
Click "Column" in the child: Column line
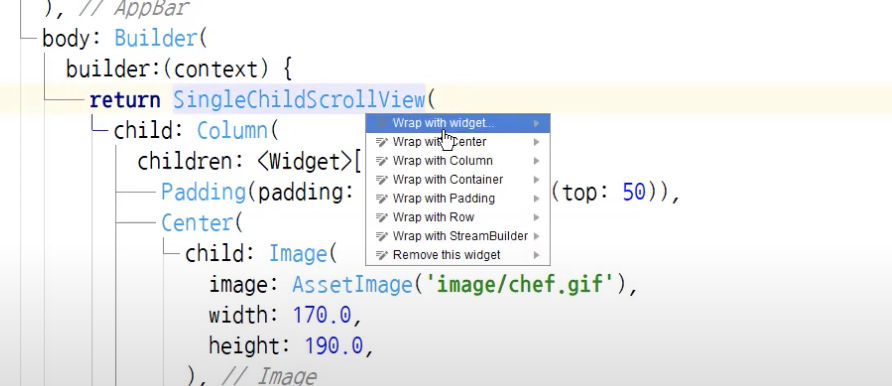(232, 131)
